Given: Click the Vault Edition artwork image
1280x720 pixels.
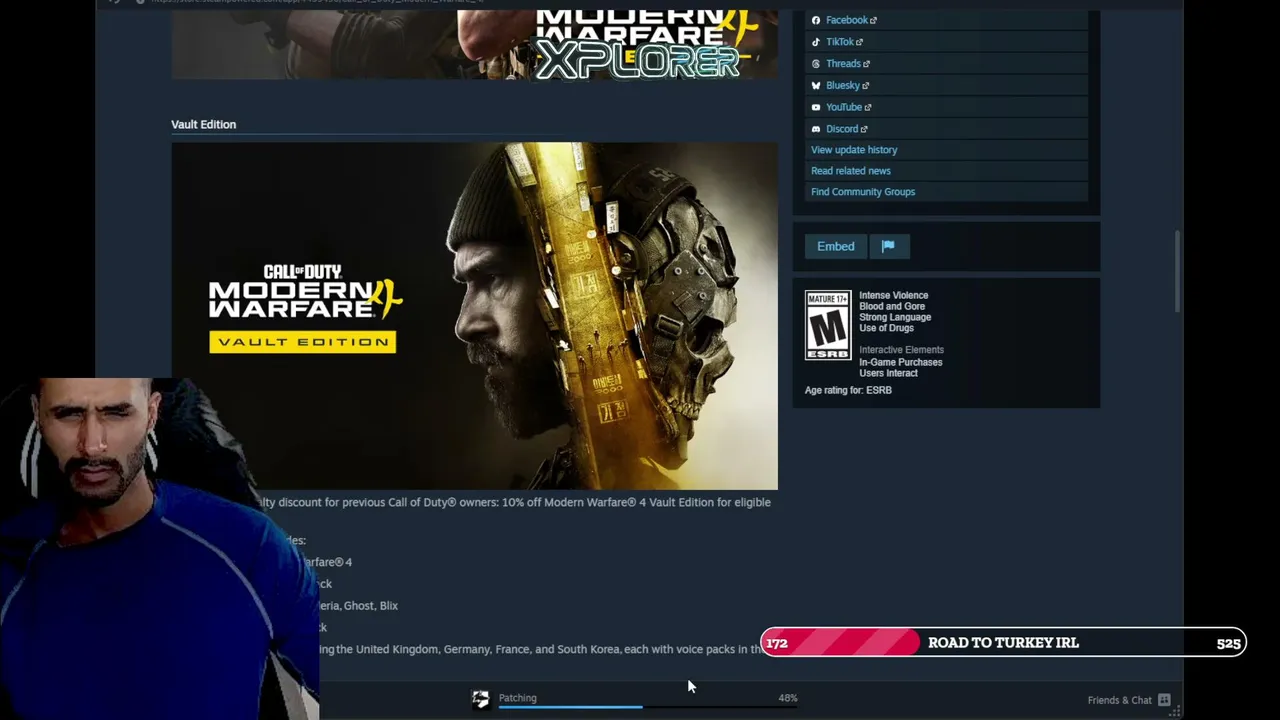Looking at the screenshot, I should [474, 316].
